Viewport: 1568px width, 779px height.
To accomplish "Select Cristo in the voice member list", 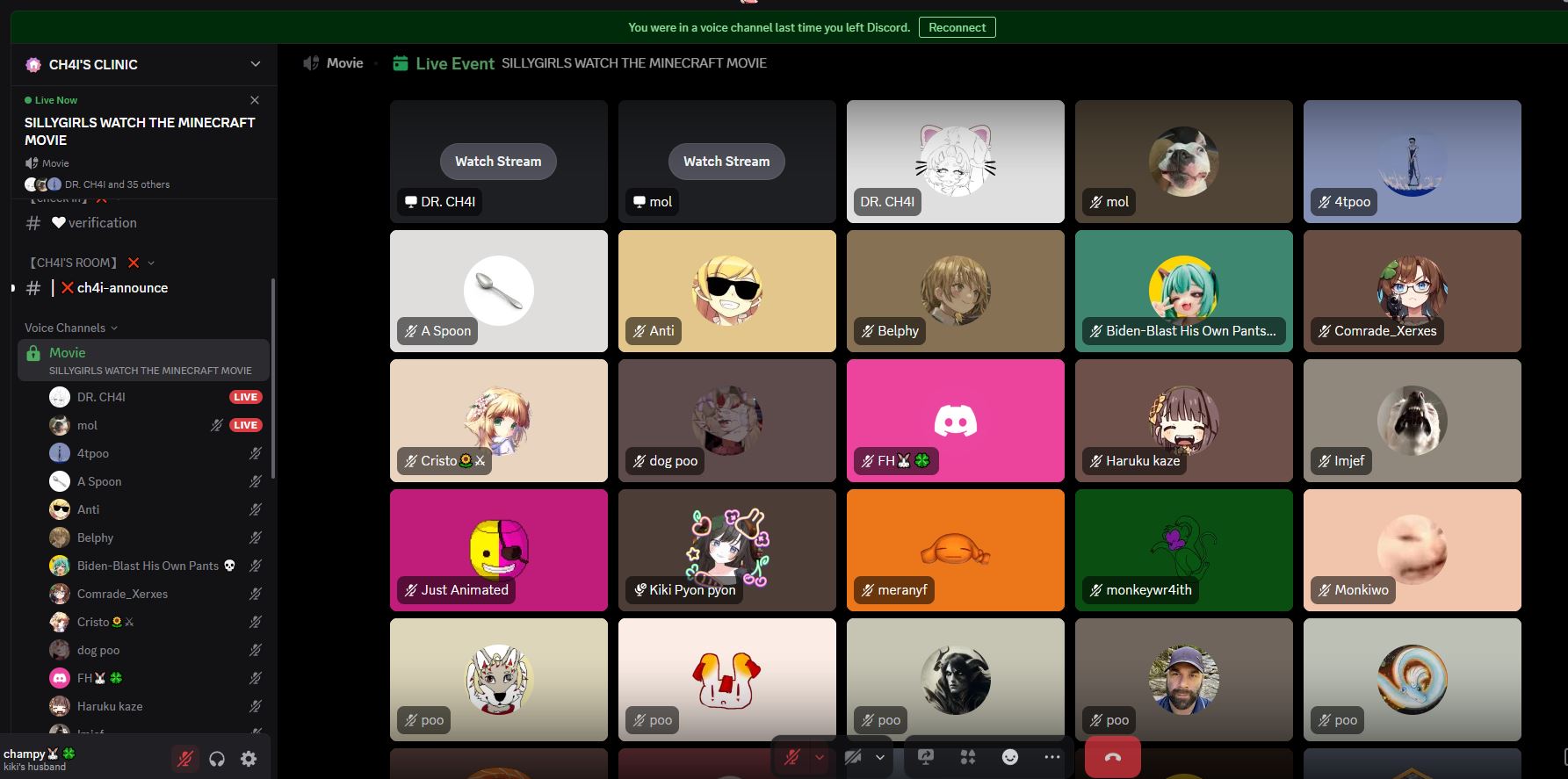I will click(155, 622).
